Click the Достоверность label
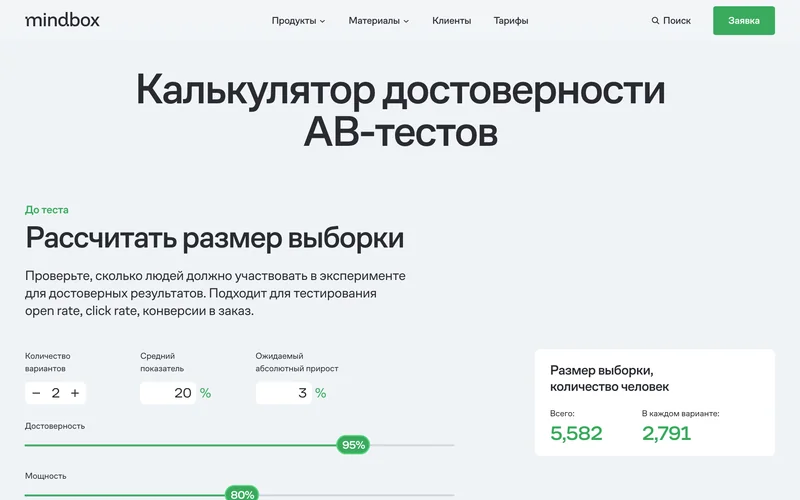Image resolution: width=800 pixels, height=500 pixels. tap(55, 426)
